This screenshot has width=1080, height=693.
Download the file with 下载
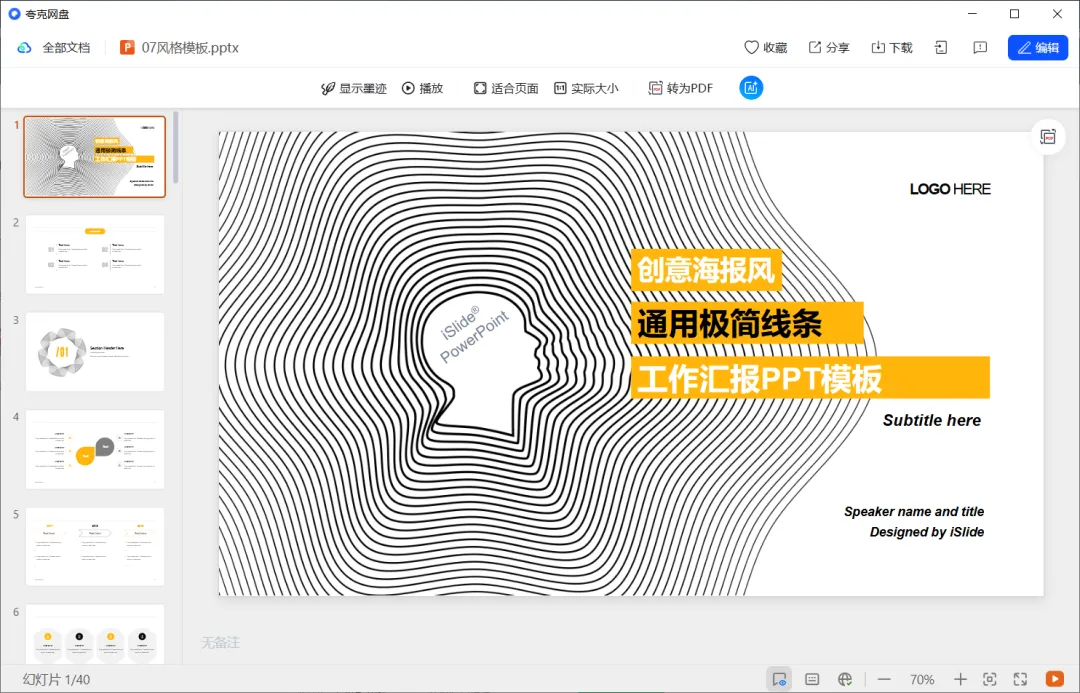(x=892, y=48)
